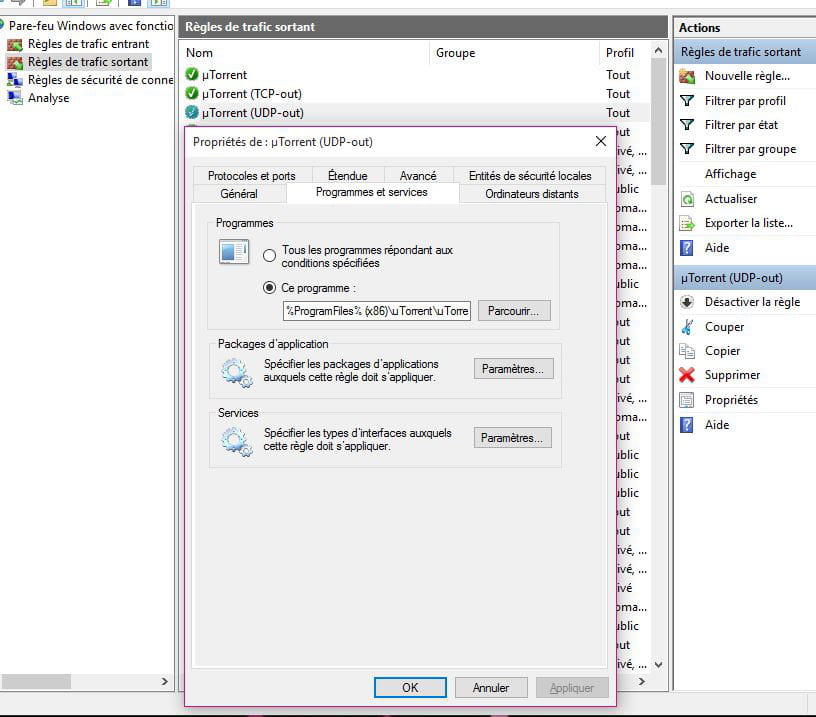Click the red Supprimer cross icon
816x717 pixels.
point(687,375)
